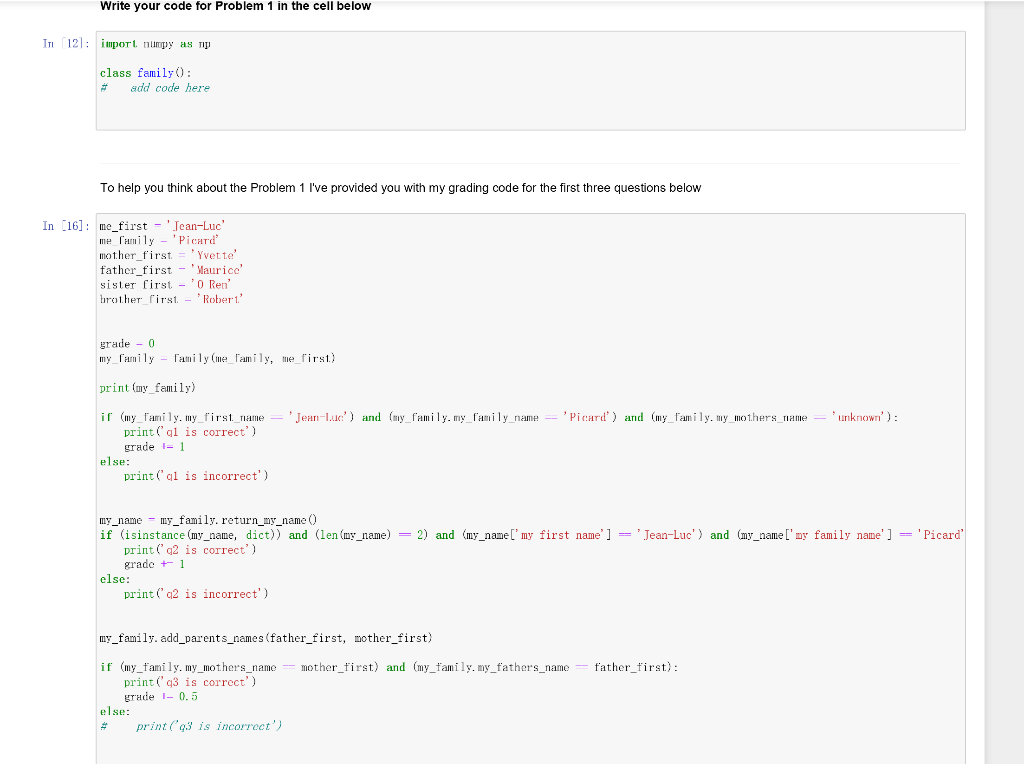Click the print('q2 is correct') line

point(190,550)
